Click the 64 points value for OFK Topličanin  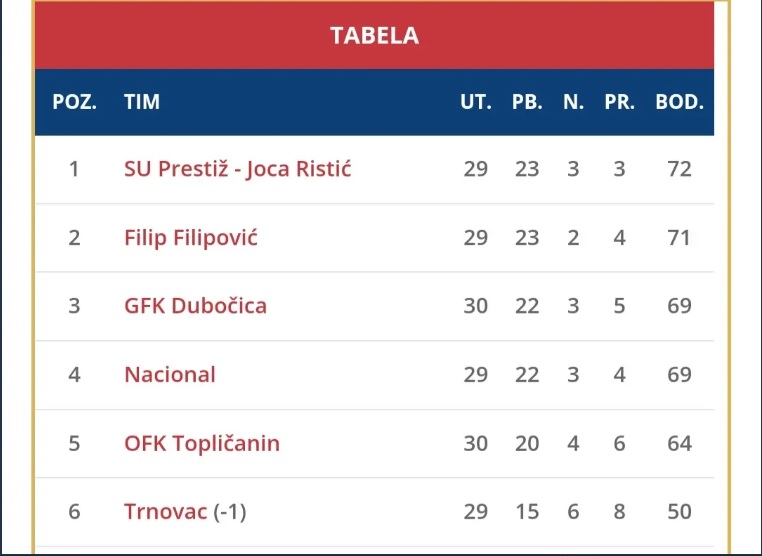(680, 443)
